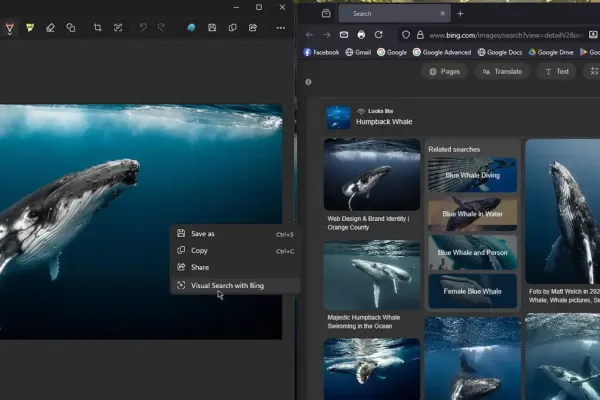Open the shapes tool
The image size is (600, 400).
(x=71, y=28)
